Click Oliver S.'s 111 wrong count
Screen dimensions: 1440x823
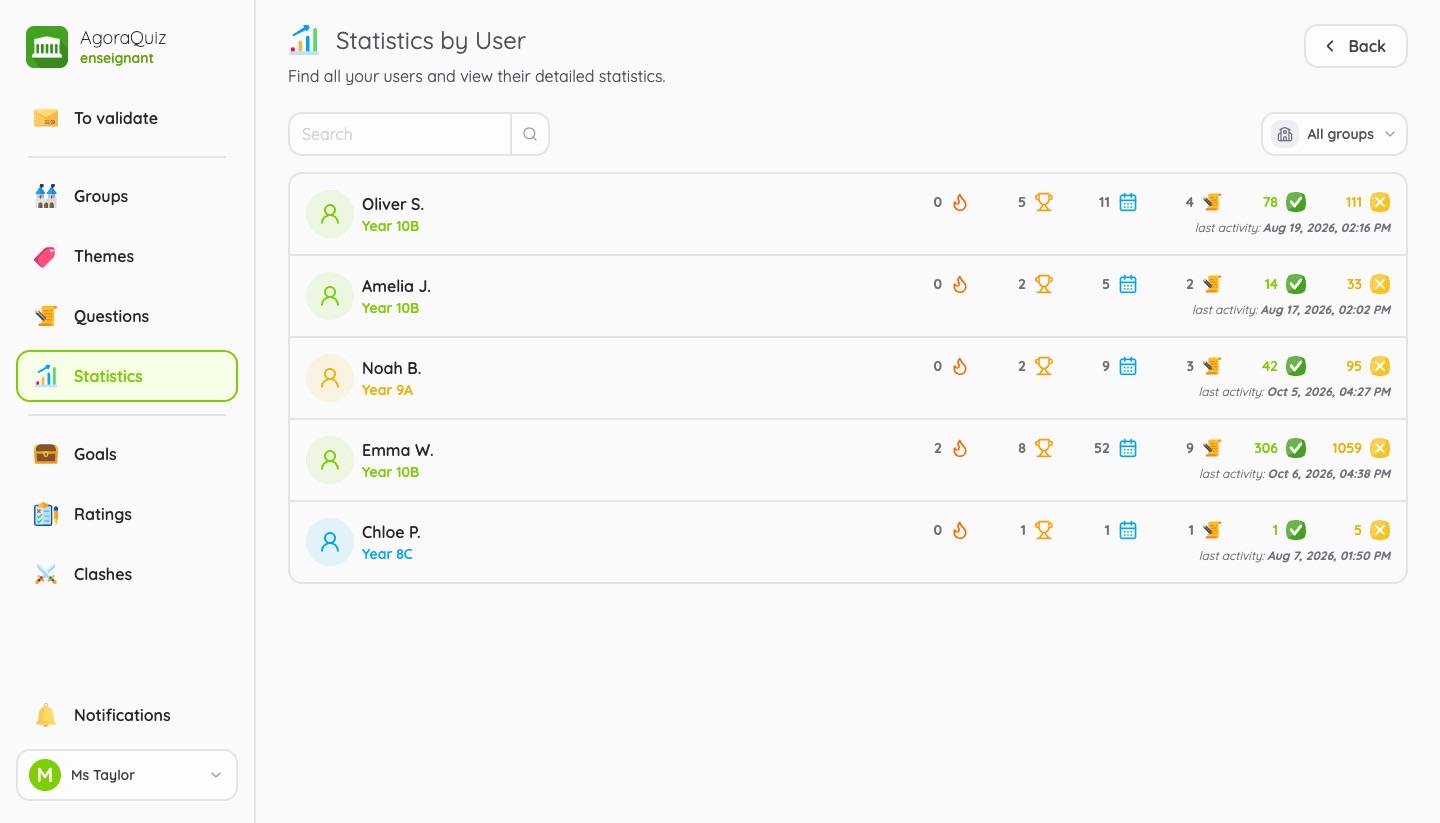coord(1354,202)
